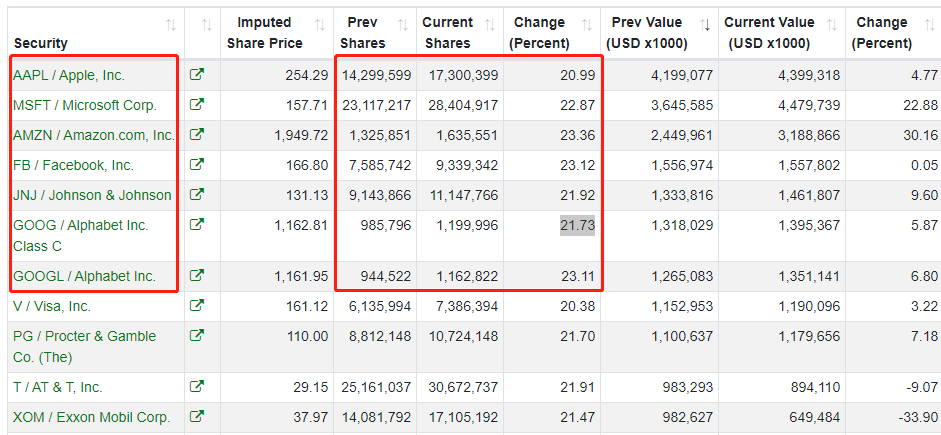Open AAPL / Apple, Inc. link
The width and height of the screenshot is (941, 435).
click(69, 75)
